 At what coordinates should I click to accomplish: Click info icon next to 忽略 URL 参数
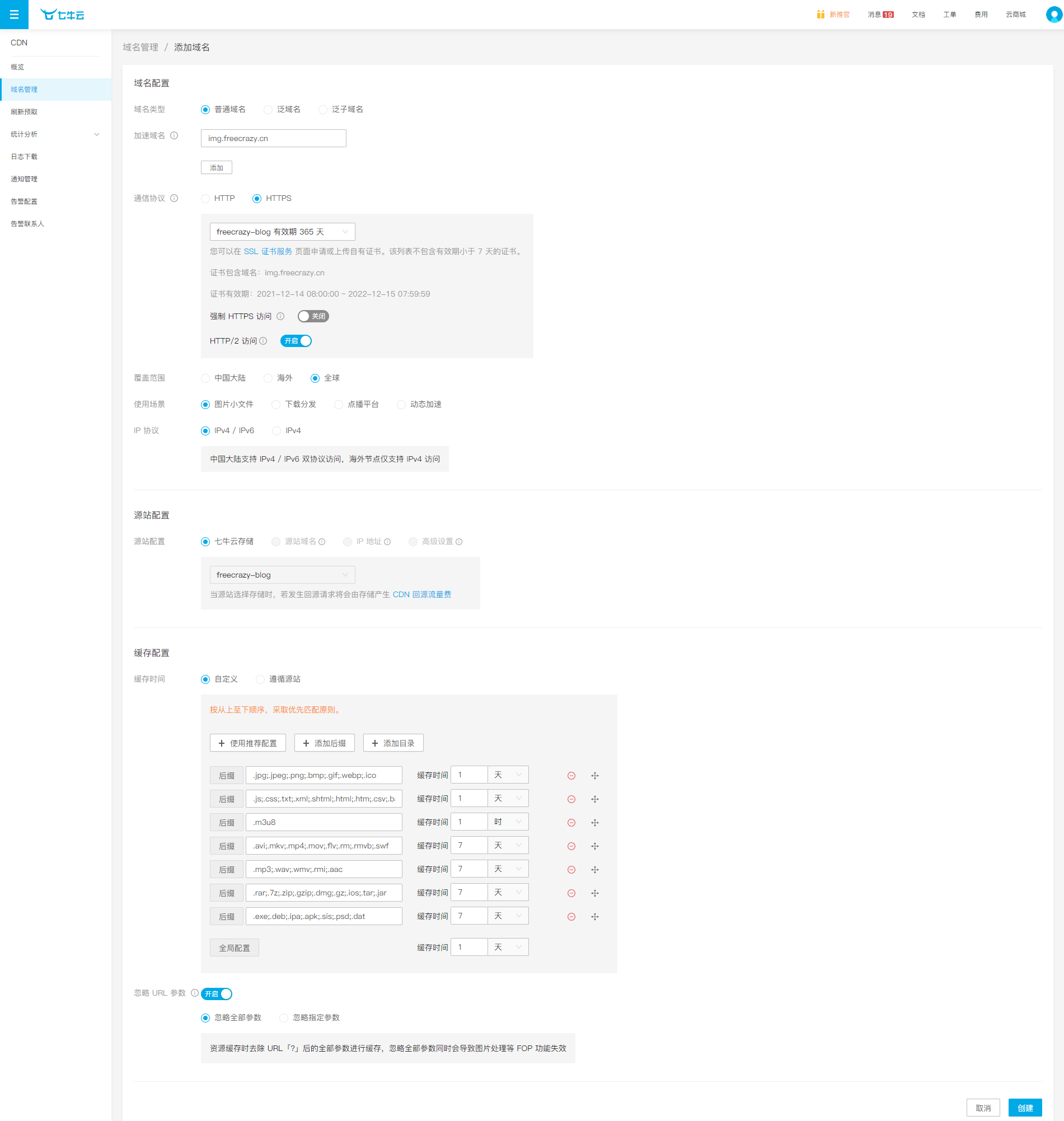195,993
